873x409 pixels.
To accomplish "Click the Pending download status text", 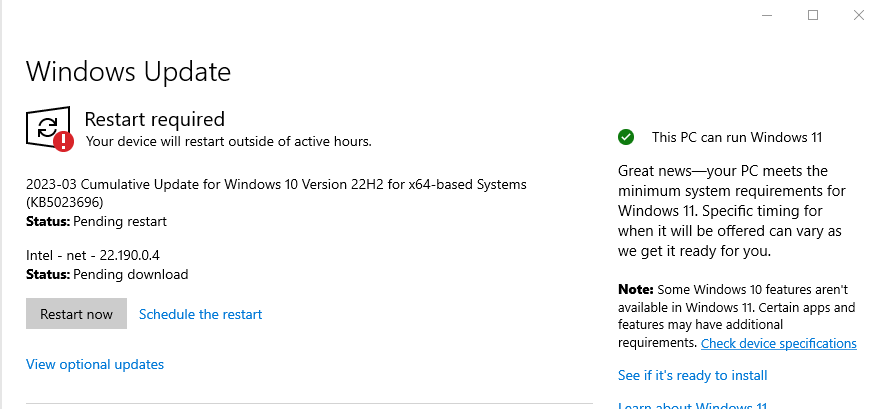I will 131,274.
